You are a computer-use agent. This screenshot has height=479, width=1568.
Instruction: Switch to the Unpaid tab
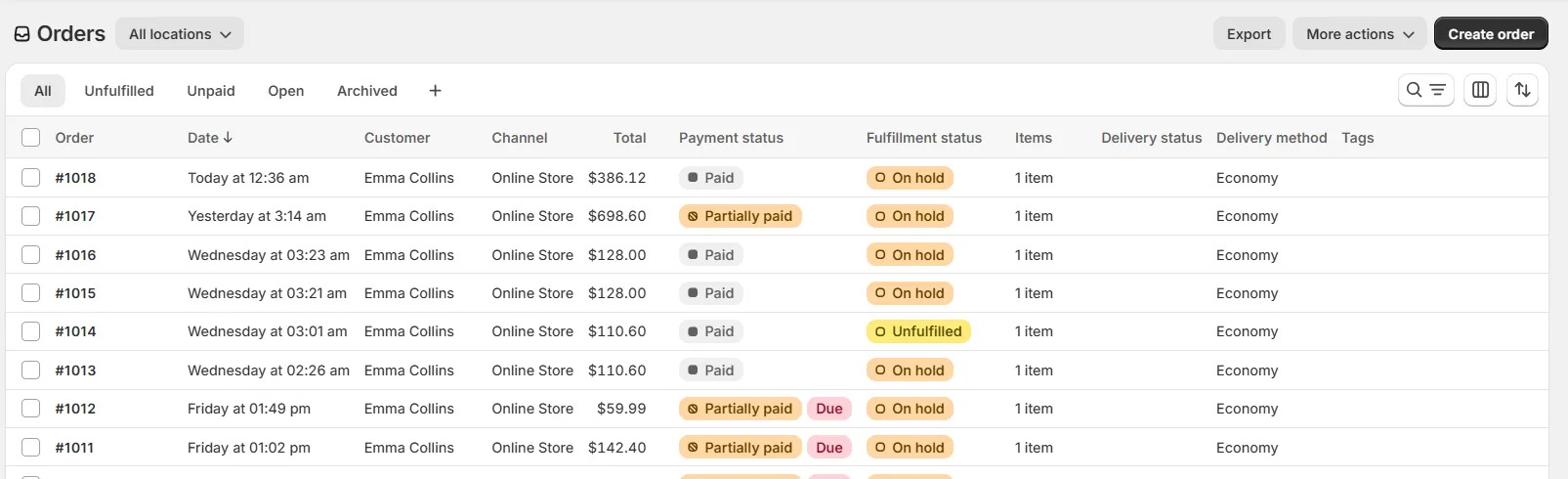tap(211, 91)
